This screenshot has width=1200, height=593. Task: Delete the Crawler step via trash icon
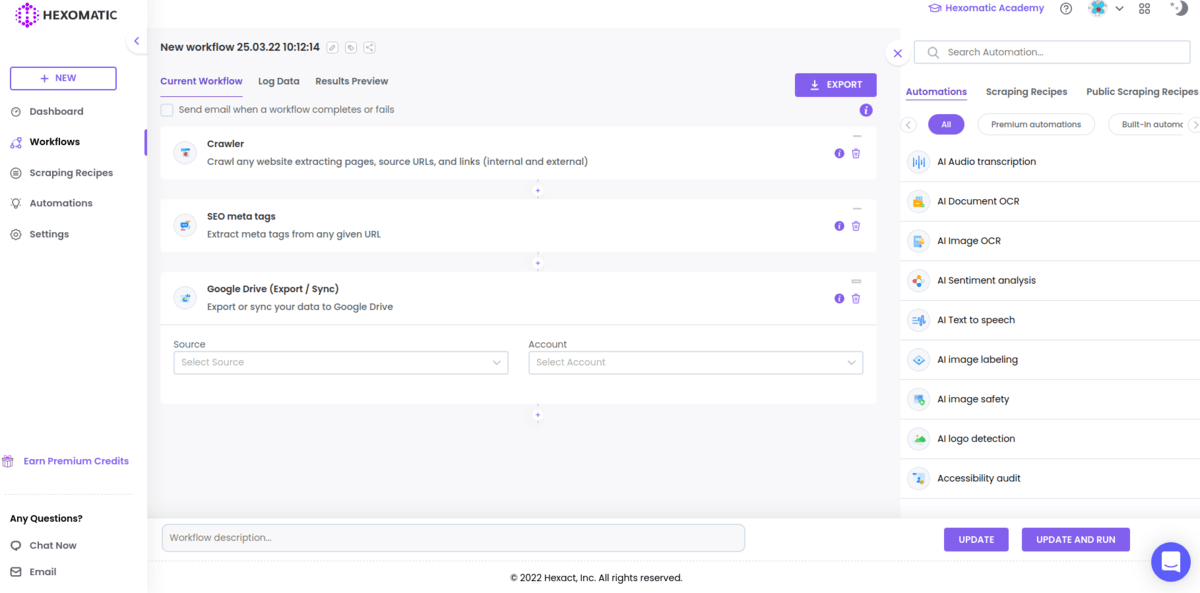click(x=855, y=153)
